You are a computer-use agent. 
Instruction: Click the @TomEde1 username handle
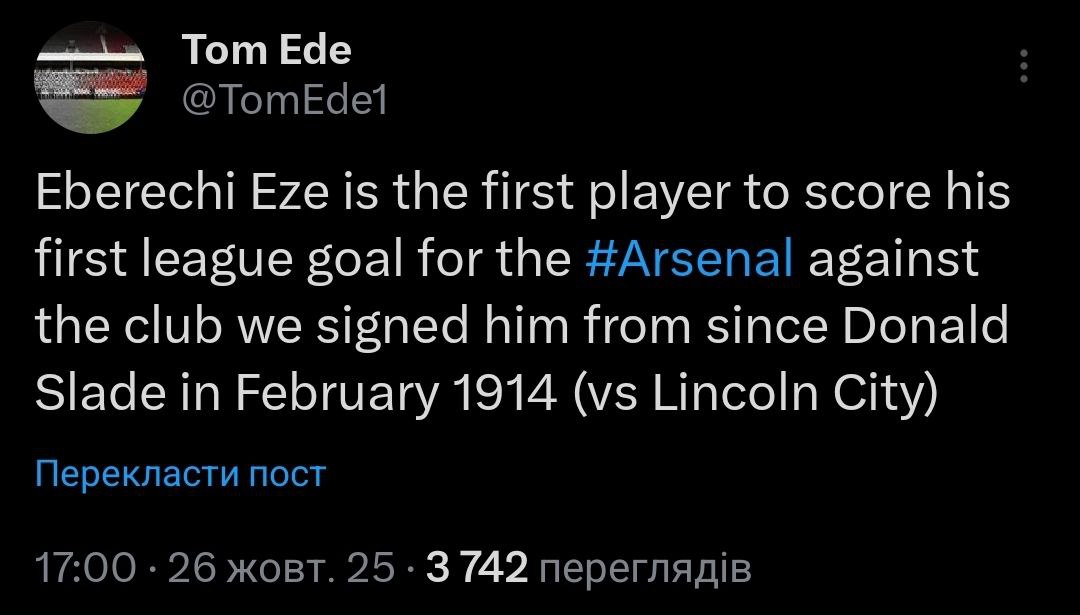(285, 98)
